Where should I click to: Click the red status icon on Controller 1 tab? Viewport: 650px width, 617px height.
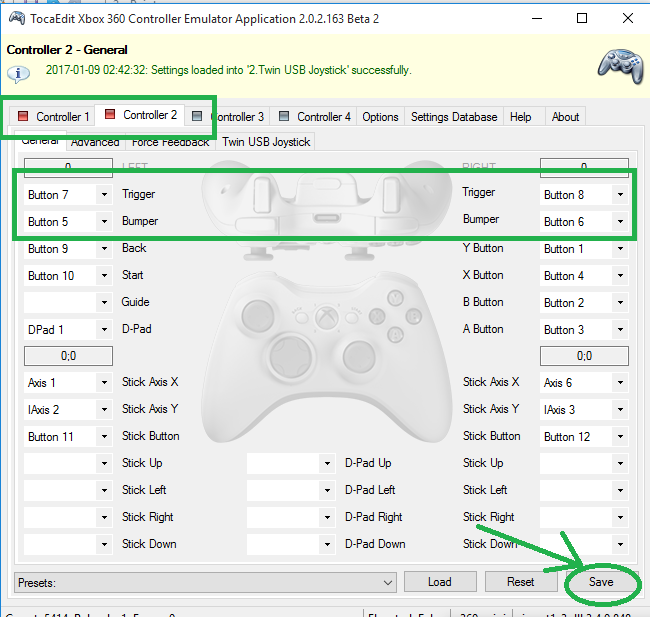pyautogui.click(x=23, y=116)
